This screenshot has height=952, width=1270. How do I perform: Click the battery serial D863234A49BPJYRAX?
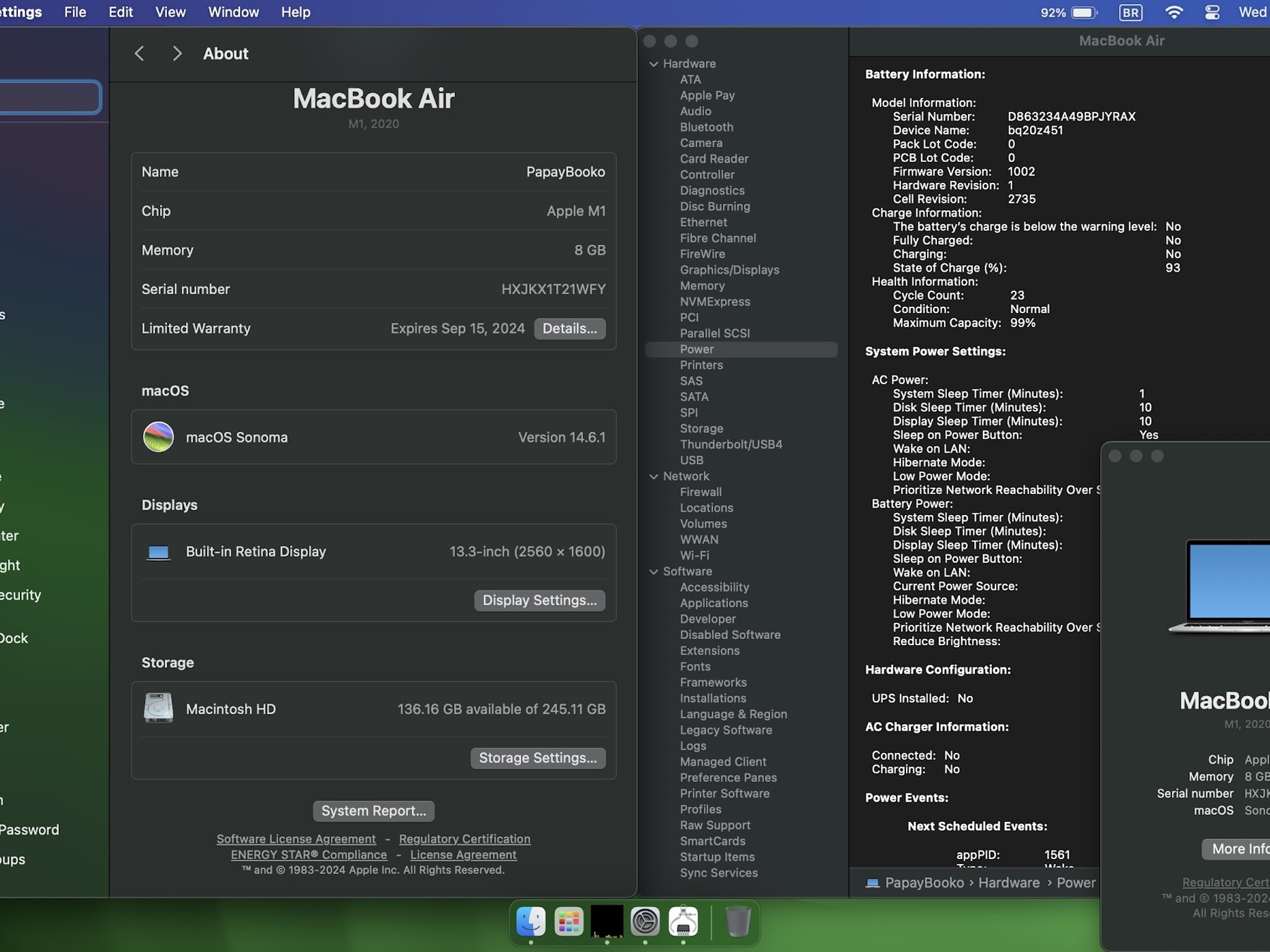[x=1072, y=117]
